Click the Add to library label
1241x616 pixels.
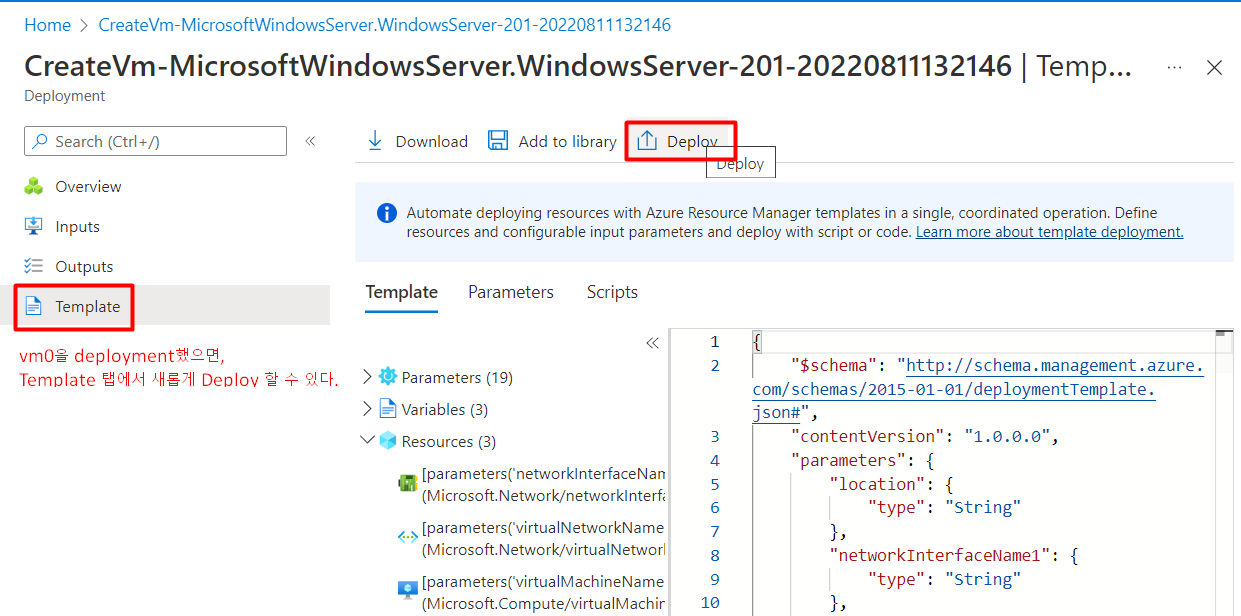tap(567, 142)
